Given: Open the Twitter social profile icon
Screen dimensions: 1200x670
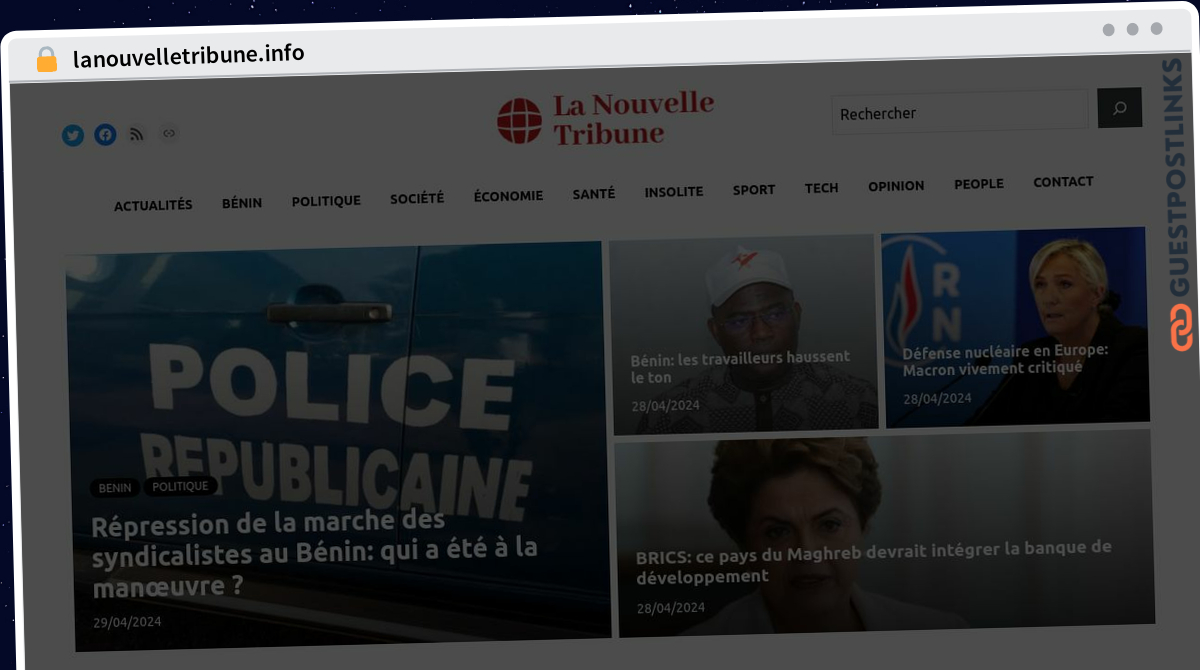Looking at the screenshot, I should click(x=73, y=135).
